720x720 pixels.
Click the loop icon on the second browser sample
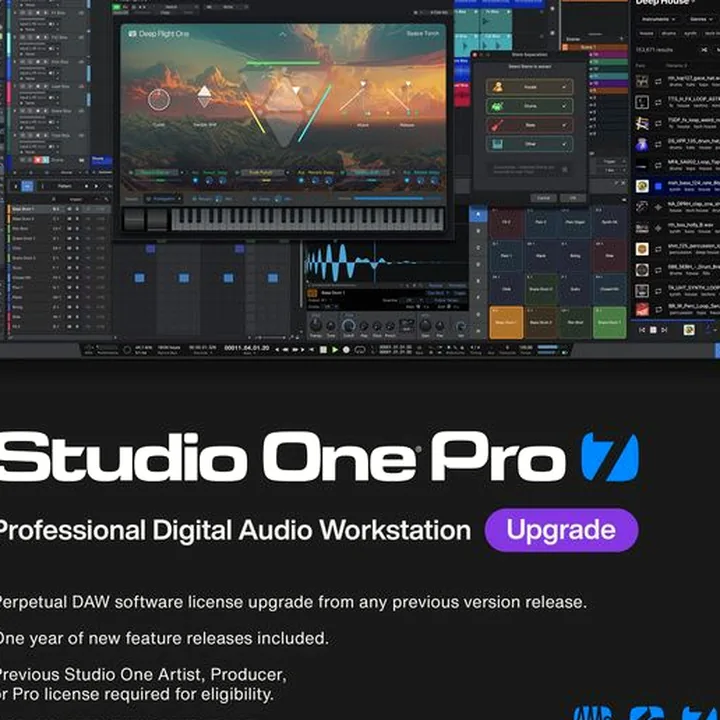658,102
